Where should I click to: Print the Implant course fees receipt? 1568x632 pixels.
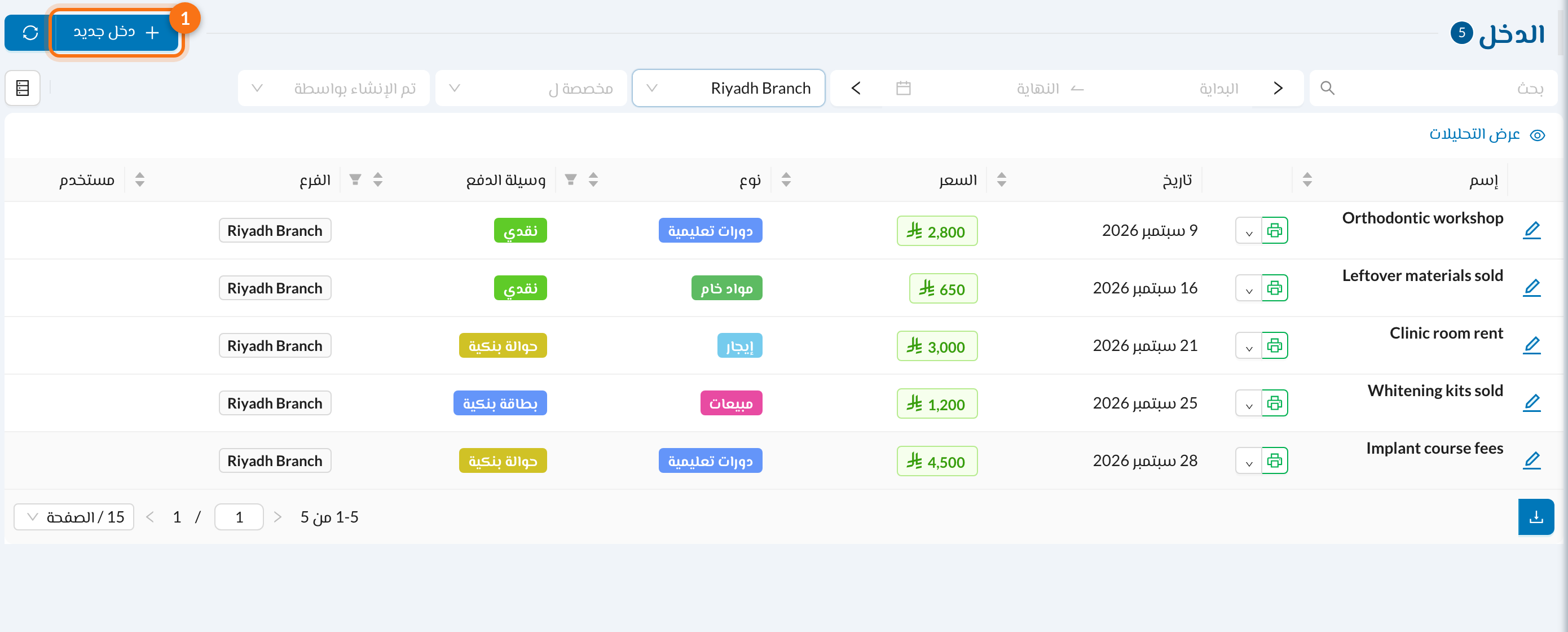pyautogui.click(x=1275, y=460)
